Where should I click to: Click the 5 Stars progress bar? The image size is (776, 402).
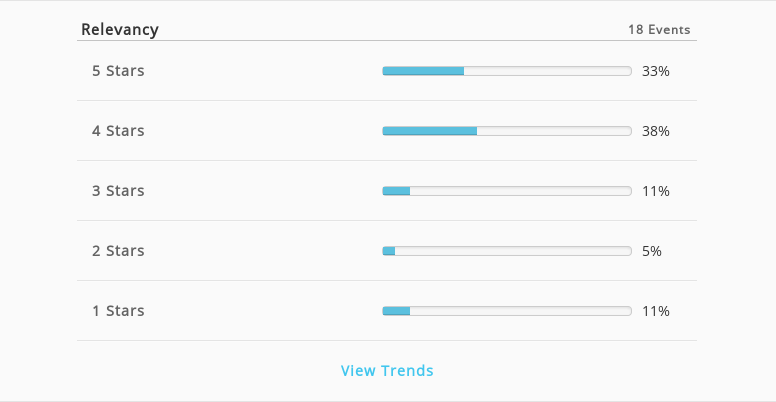point(507,71)
